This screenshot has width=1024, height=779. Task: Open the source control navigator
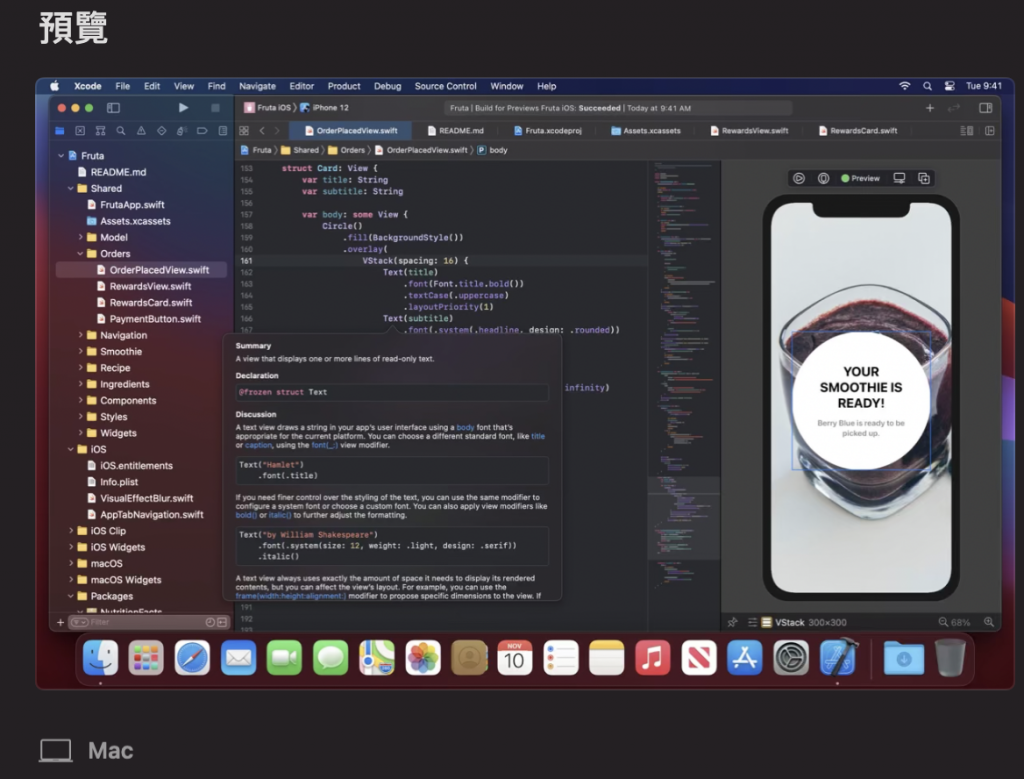coord(80,131)
